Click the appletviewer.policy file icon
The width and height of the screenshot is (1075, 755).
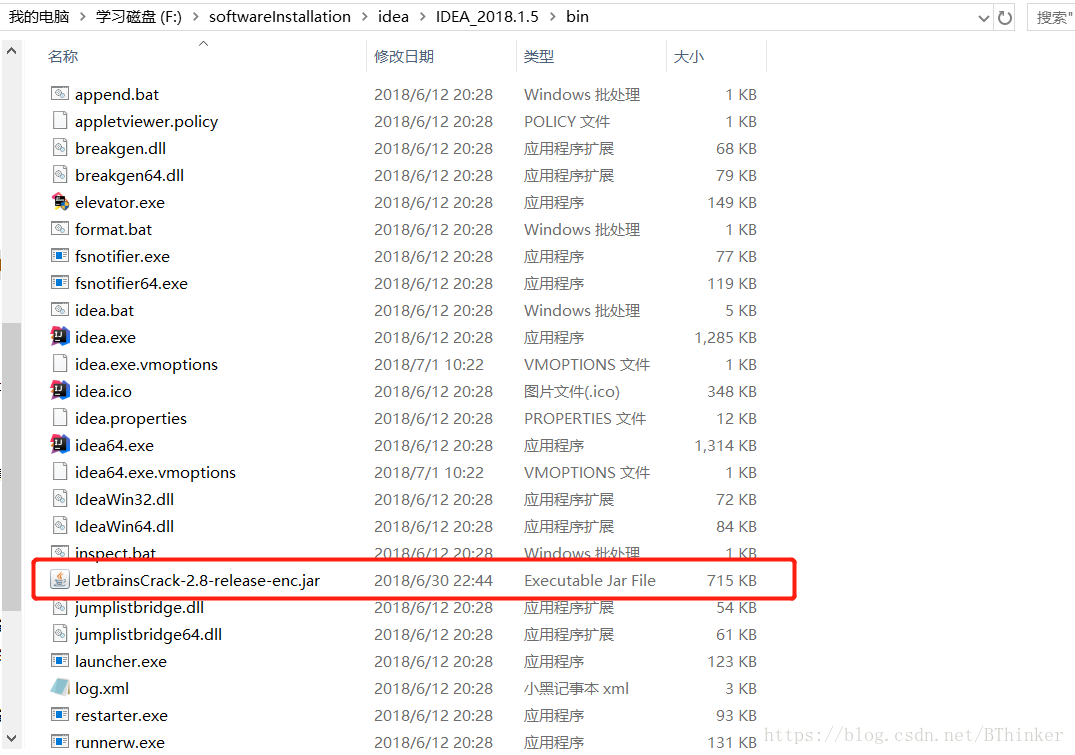click(60, 121)
